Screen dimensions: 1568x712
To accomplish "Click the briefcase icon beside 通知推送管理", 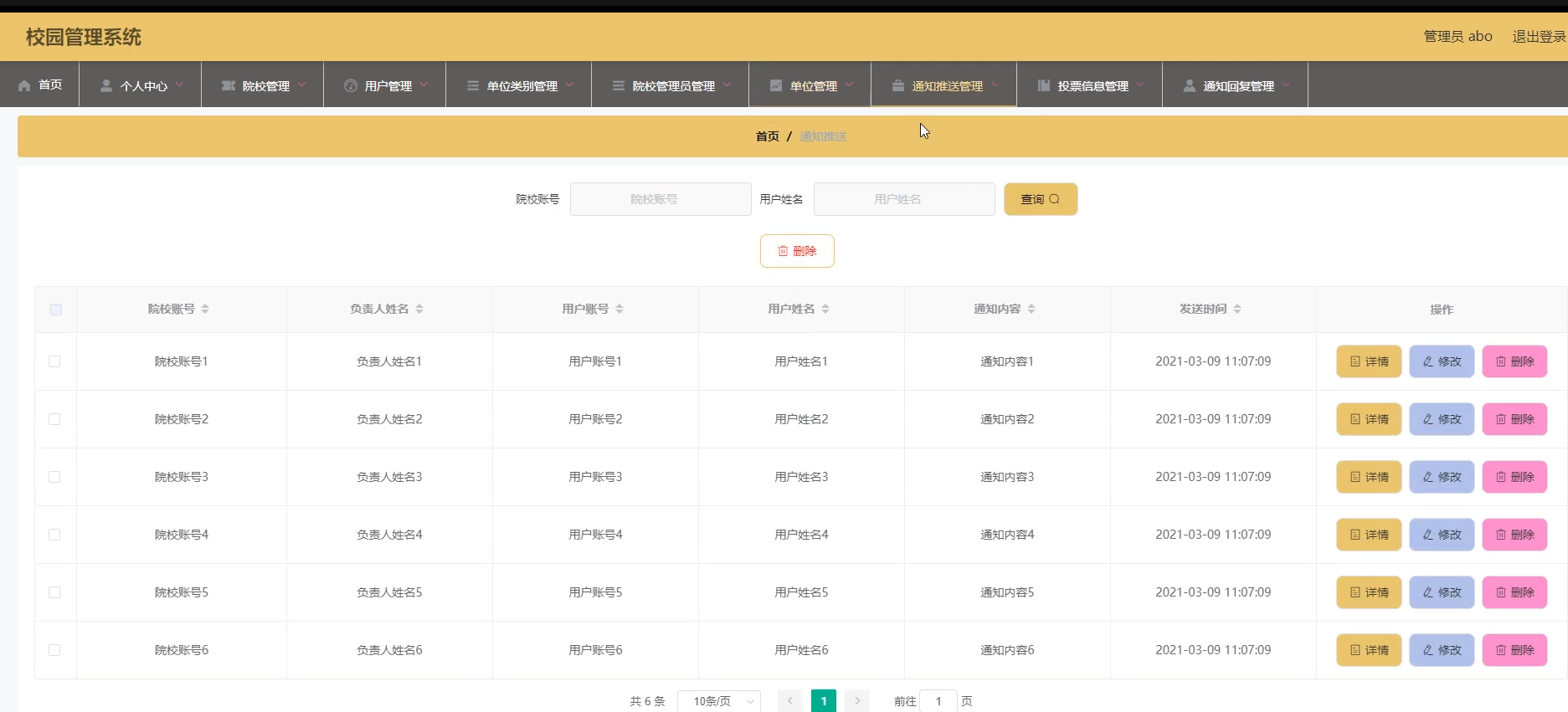I will pos(898,85).
